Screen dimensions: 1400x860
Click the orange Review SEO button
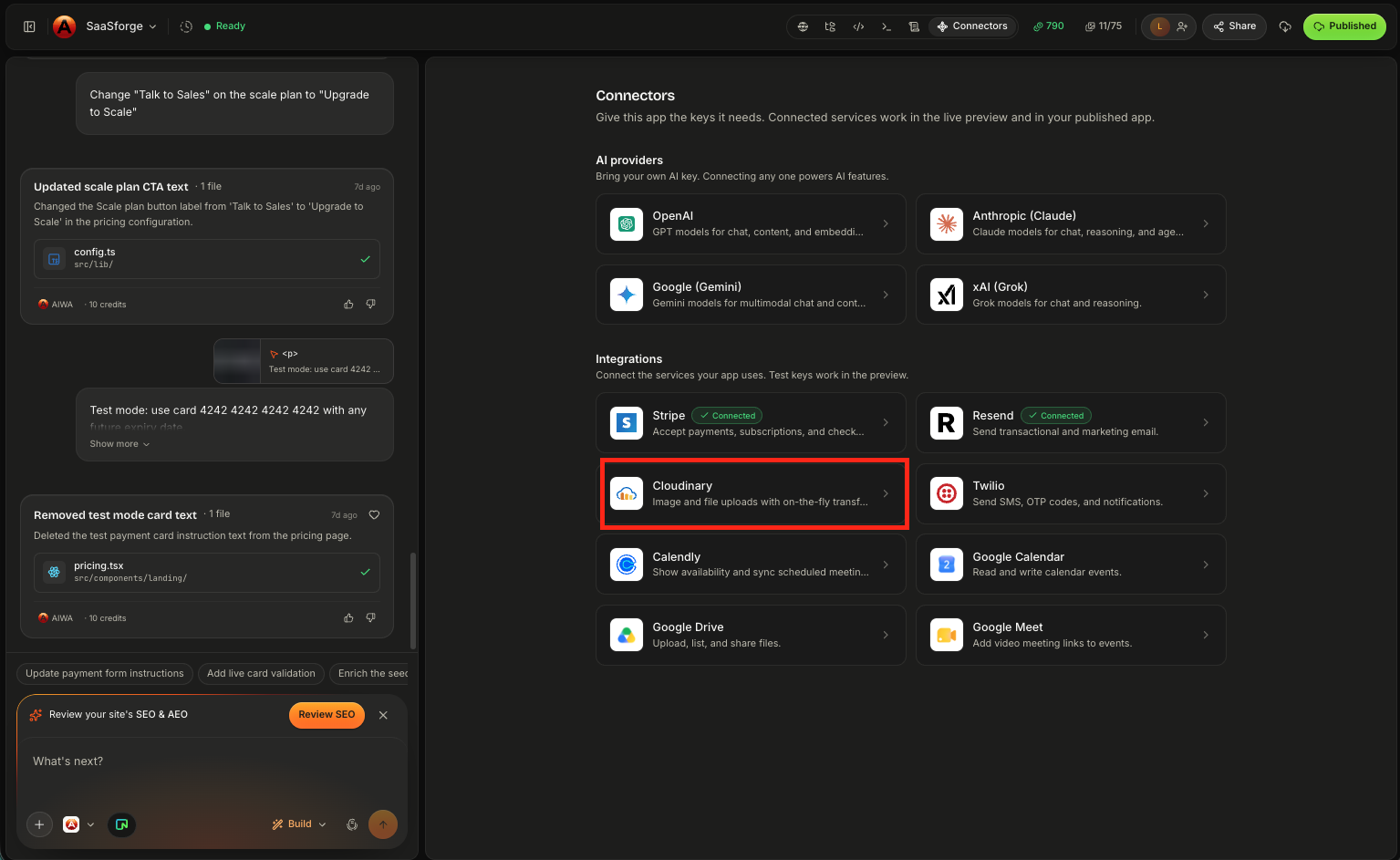[x=327, y=715]
